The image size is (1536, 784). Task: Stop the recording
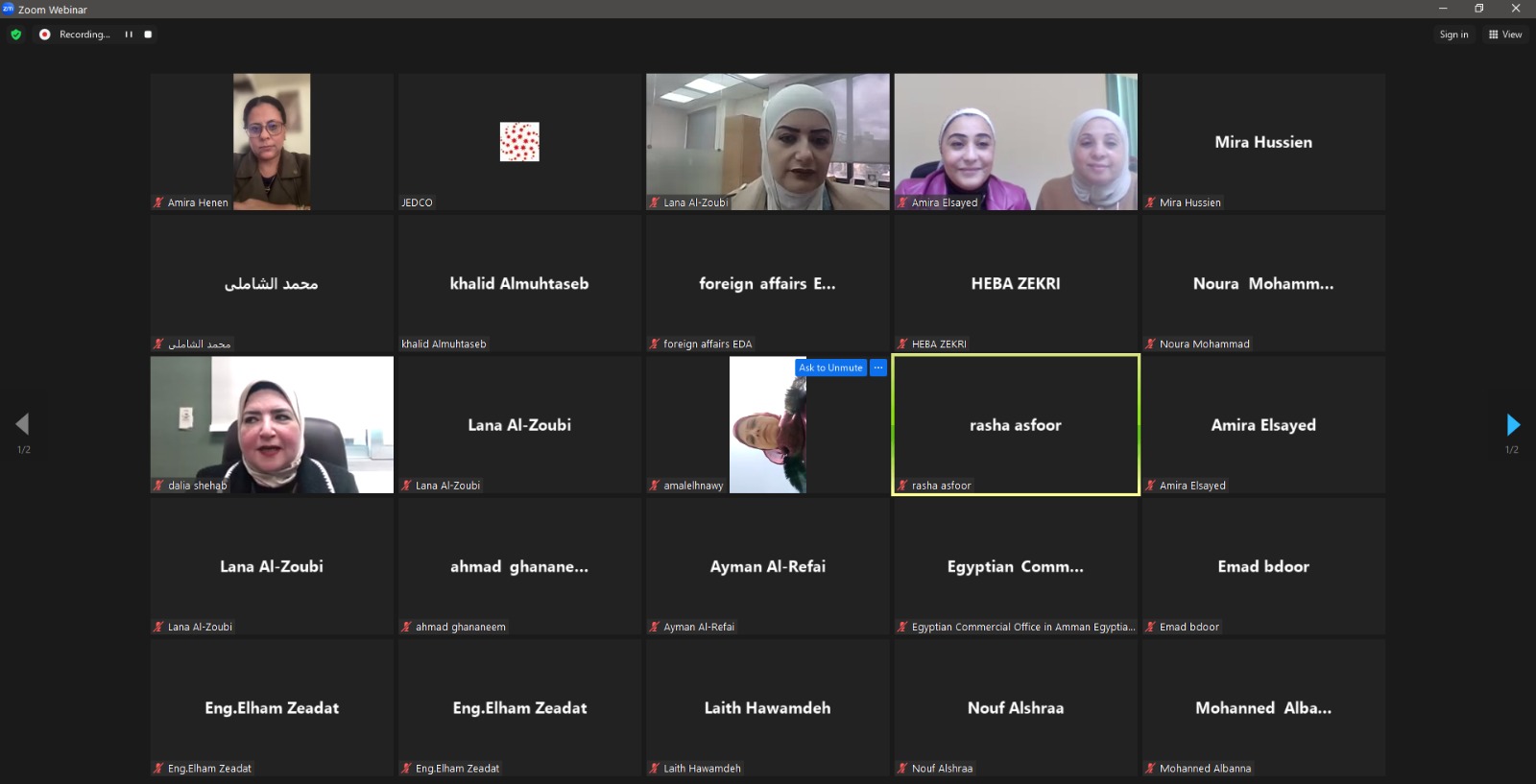(x=148, y=35)
